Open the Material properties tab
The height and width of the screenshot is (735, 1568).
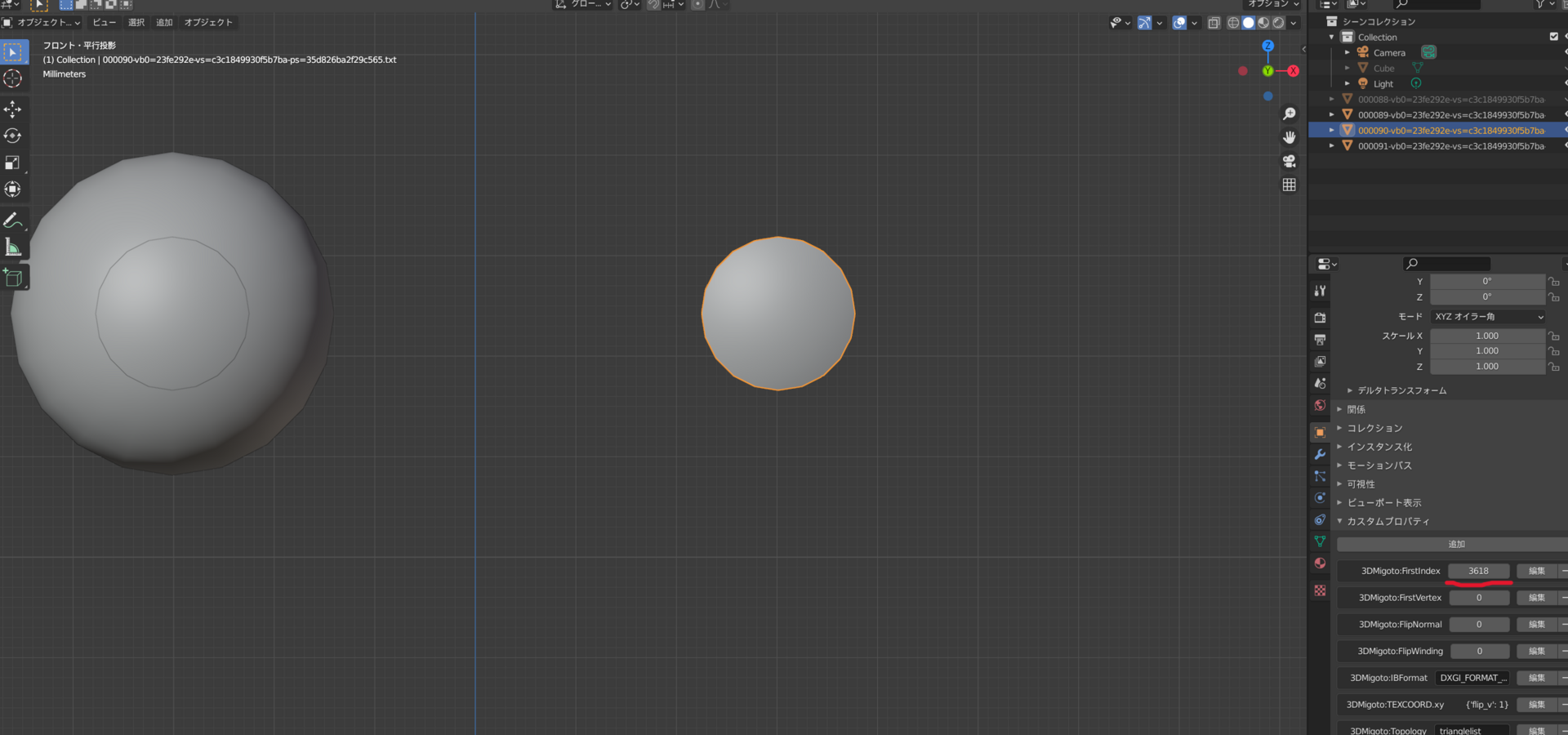point(1320,563)
